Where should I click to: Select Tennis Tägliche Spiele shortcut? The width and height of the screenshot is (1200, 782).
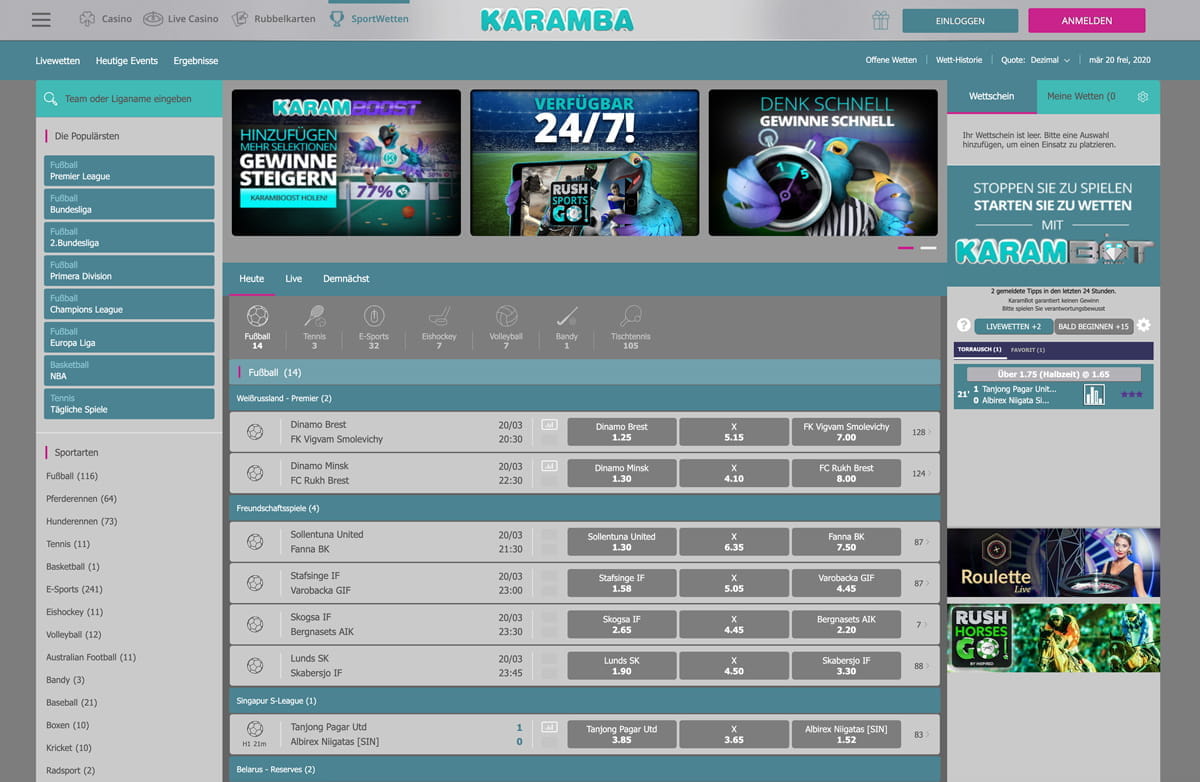[x=129, y=404]
